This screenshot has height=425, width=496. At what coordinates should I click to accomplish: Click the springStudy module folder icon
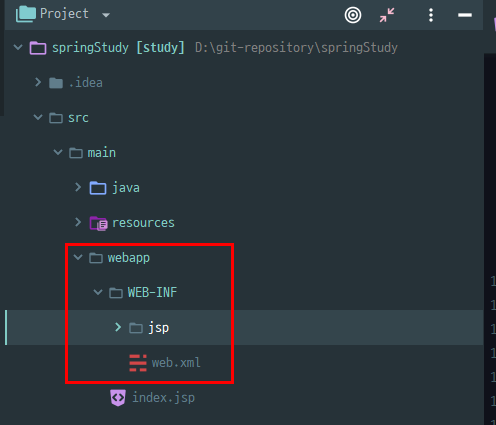[x=38, y=48]
